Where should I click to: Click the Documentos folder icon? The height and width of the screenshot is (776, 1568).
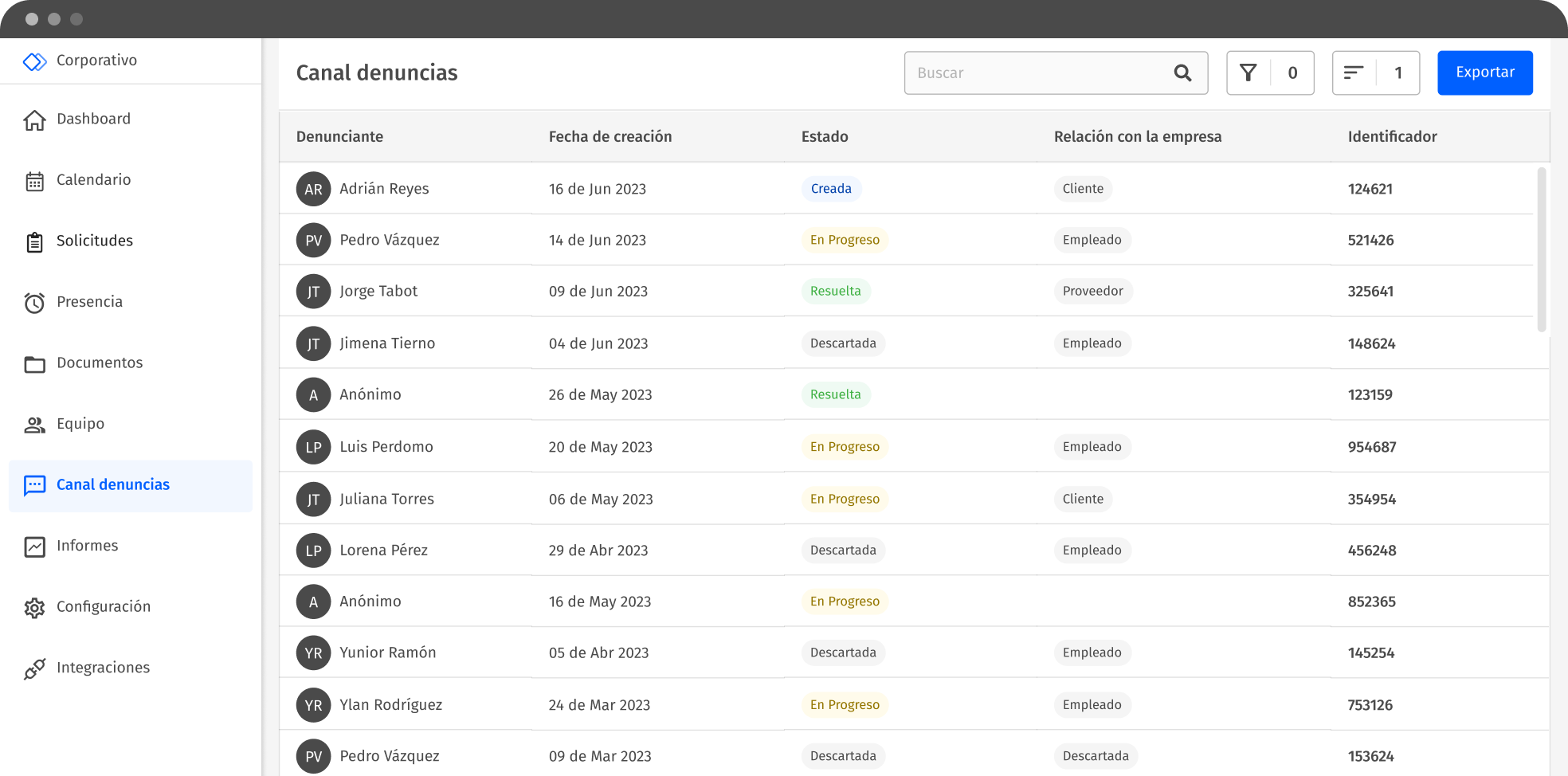point(34,364)
